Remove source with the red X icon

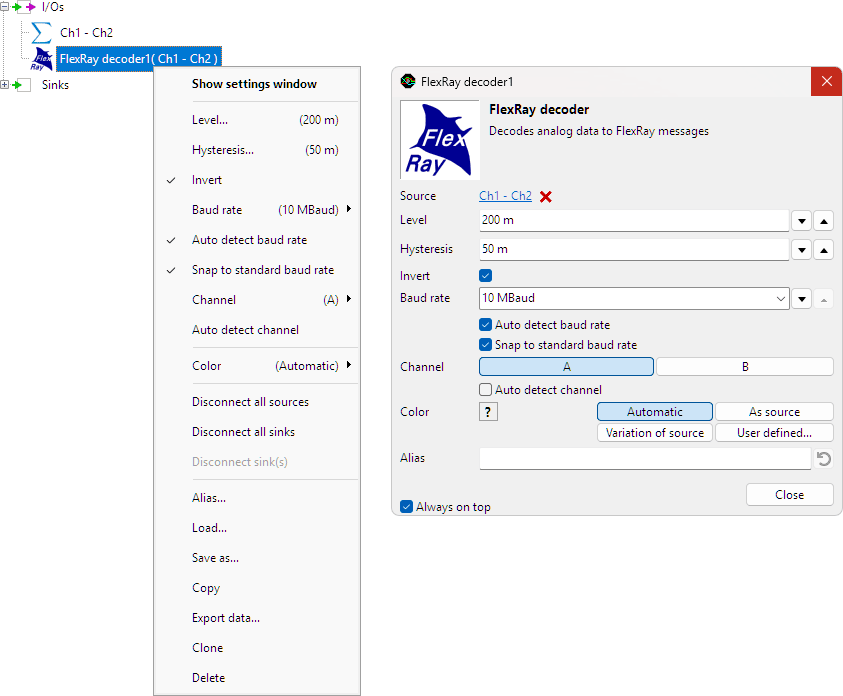546,197
